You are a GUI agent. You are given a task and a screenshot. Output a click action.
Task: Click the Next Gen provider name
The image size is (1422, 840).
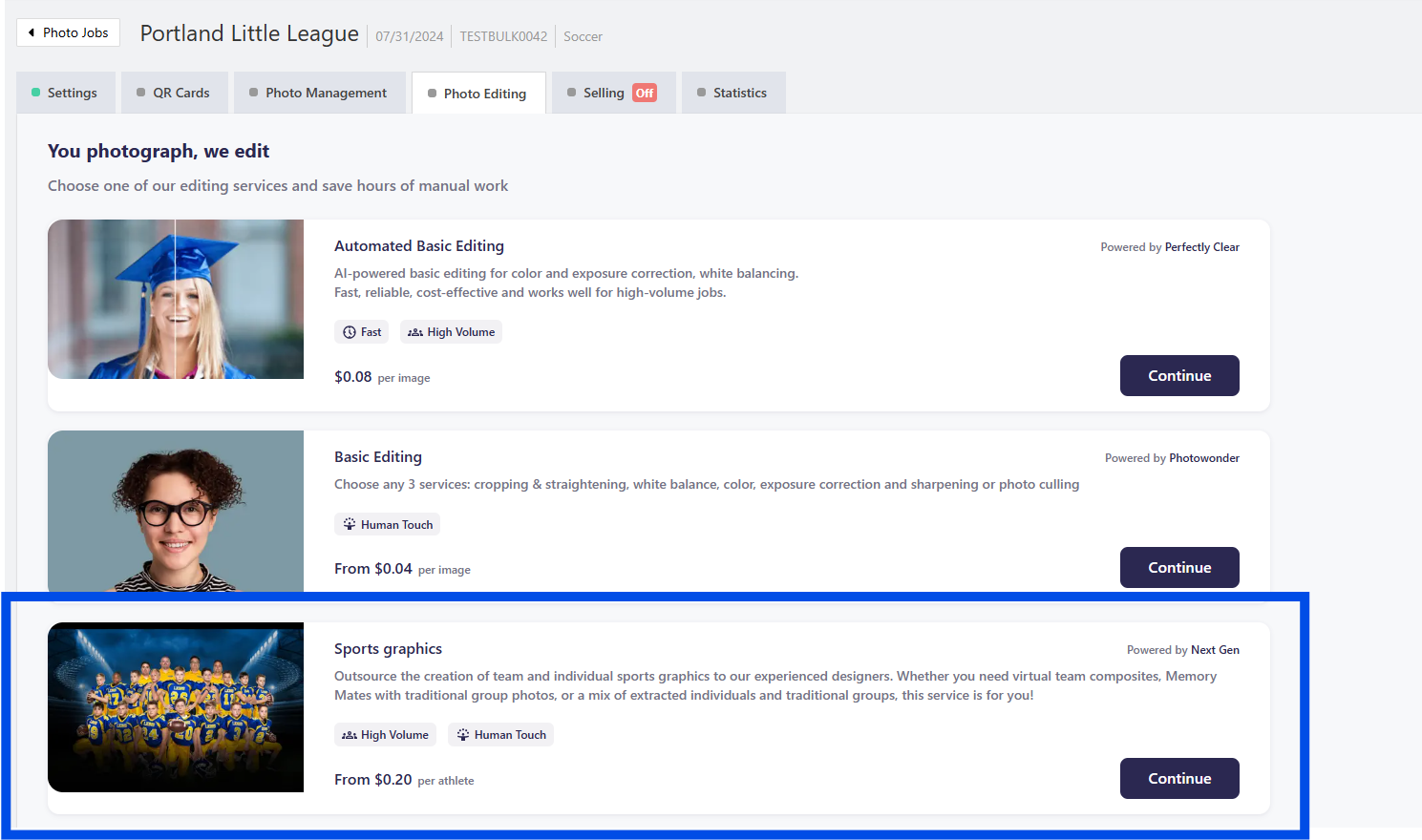click(x=1215, y=650)
